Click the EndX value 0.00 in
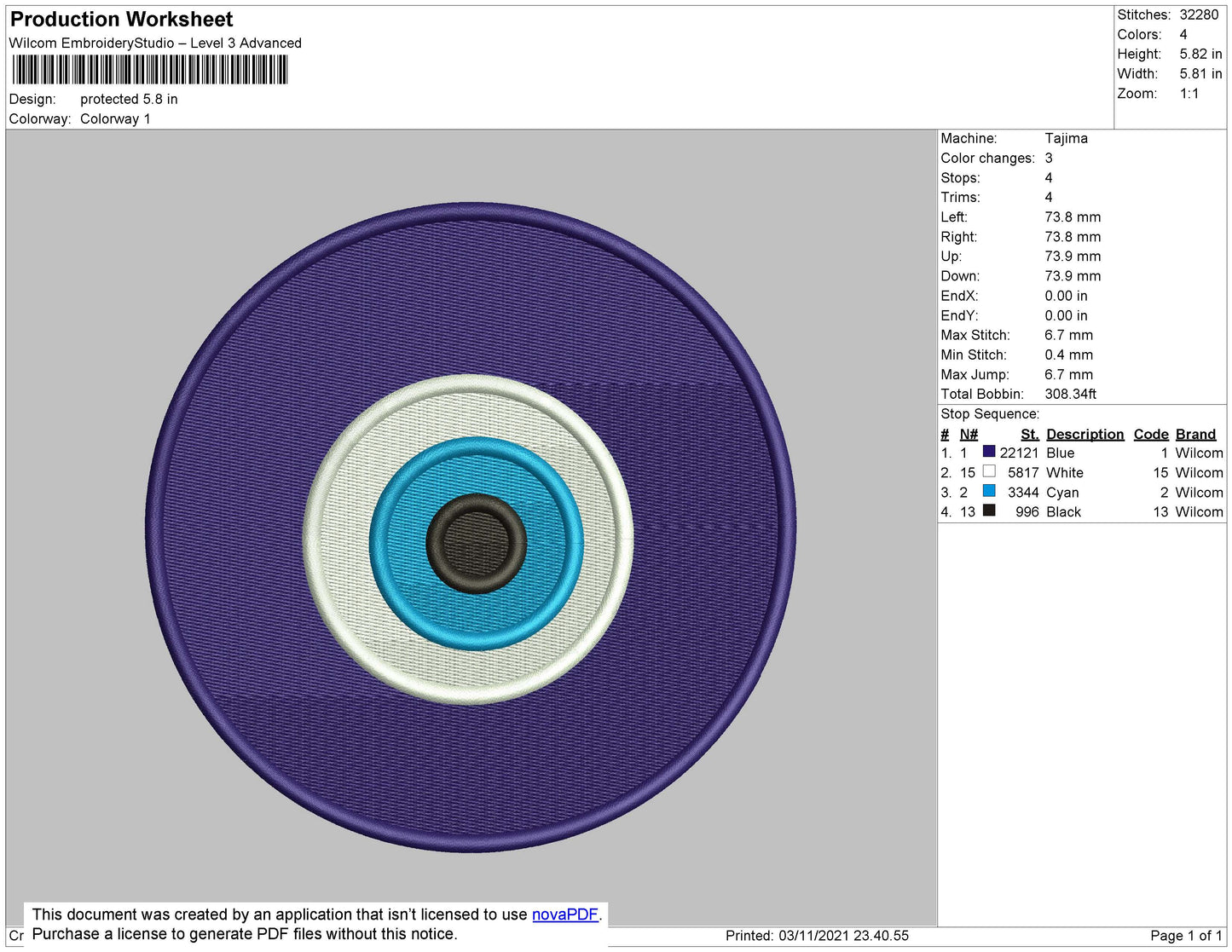 coord(1066,296)
